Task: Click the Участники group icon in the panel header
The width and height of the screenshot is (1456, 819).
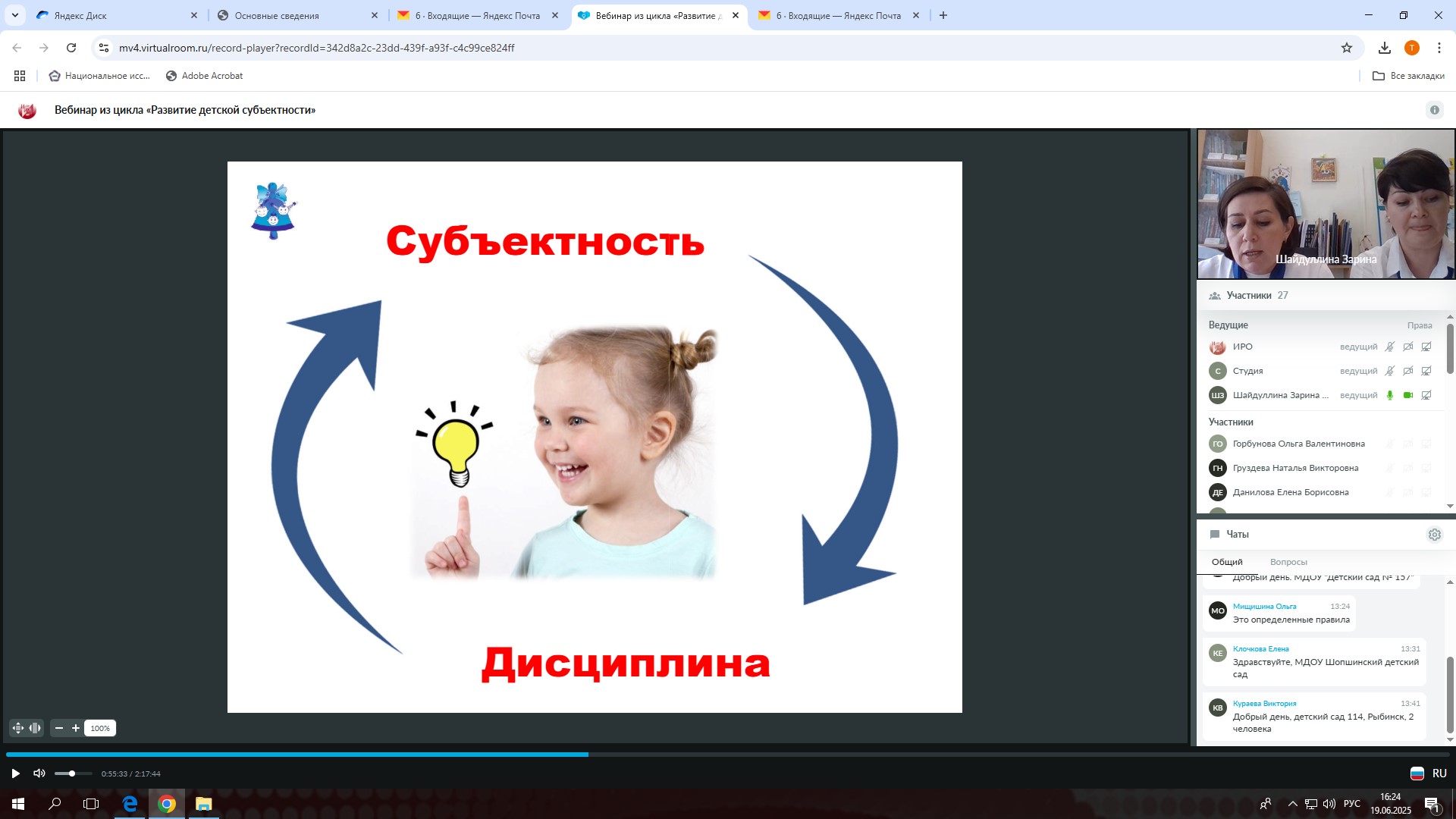Action: (1214, 296)
